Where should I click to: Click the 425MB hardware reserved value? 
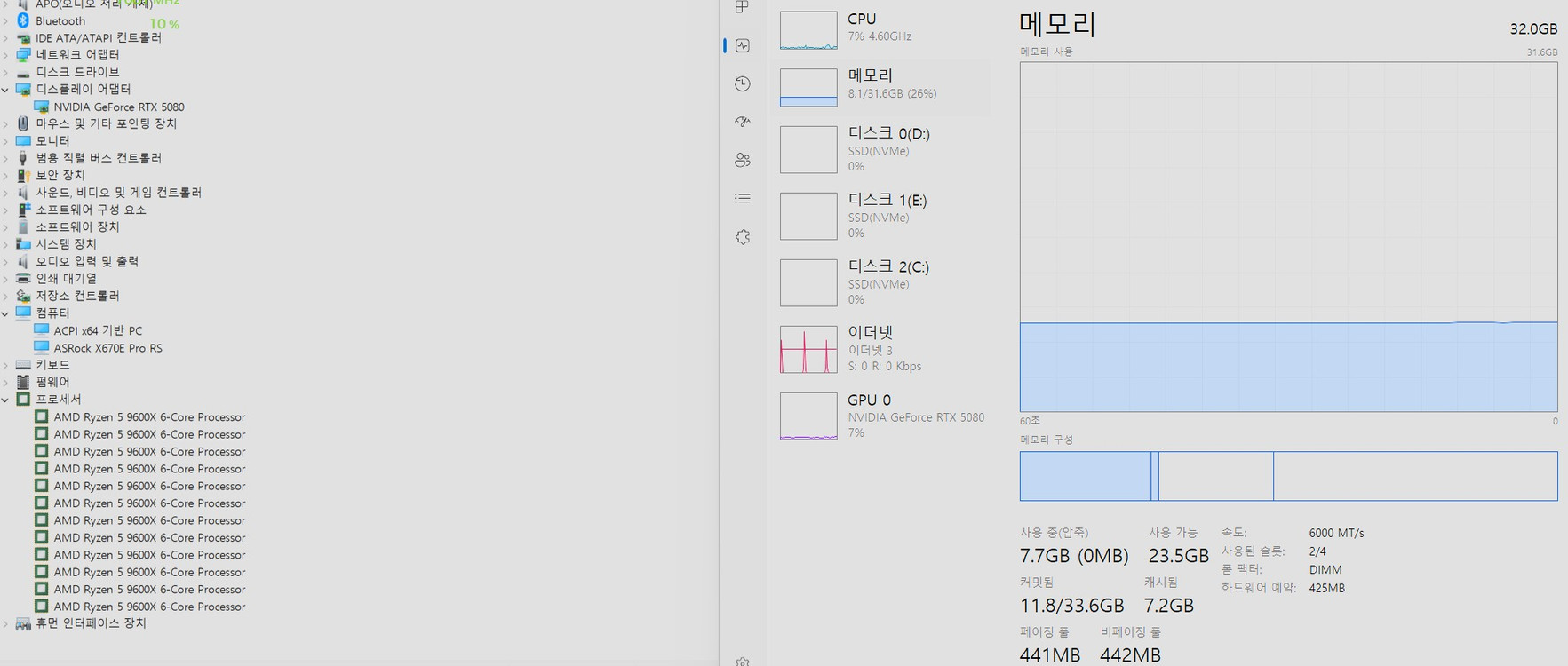click(1326, 588)
